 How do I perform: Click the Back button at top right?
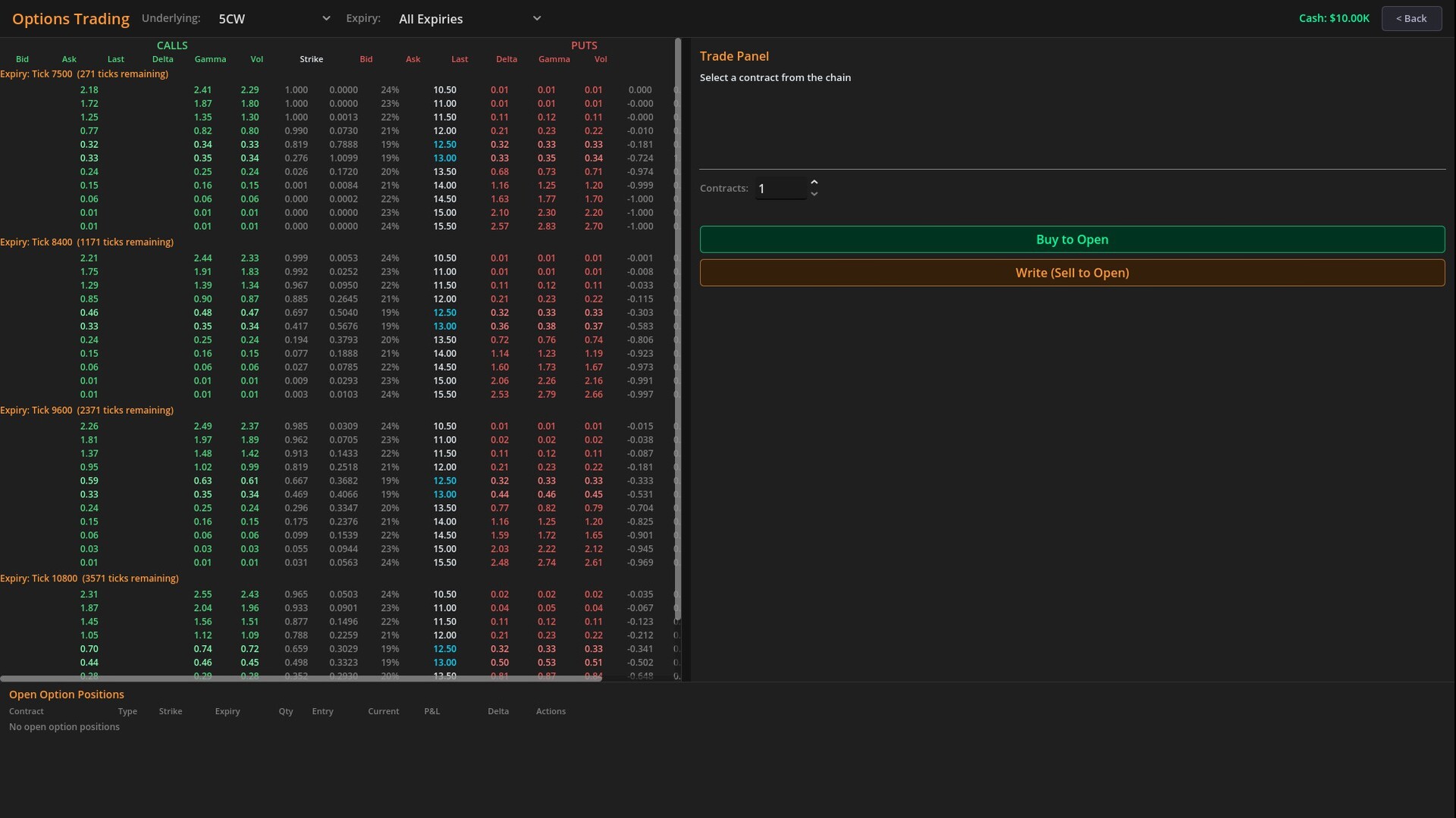[x=1412, y=18]
